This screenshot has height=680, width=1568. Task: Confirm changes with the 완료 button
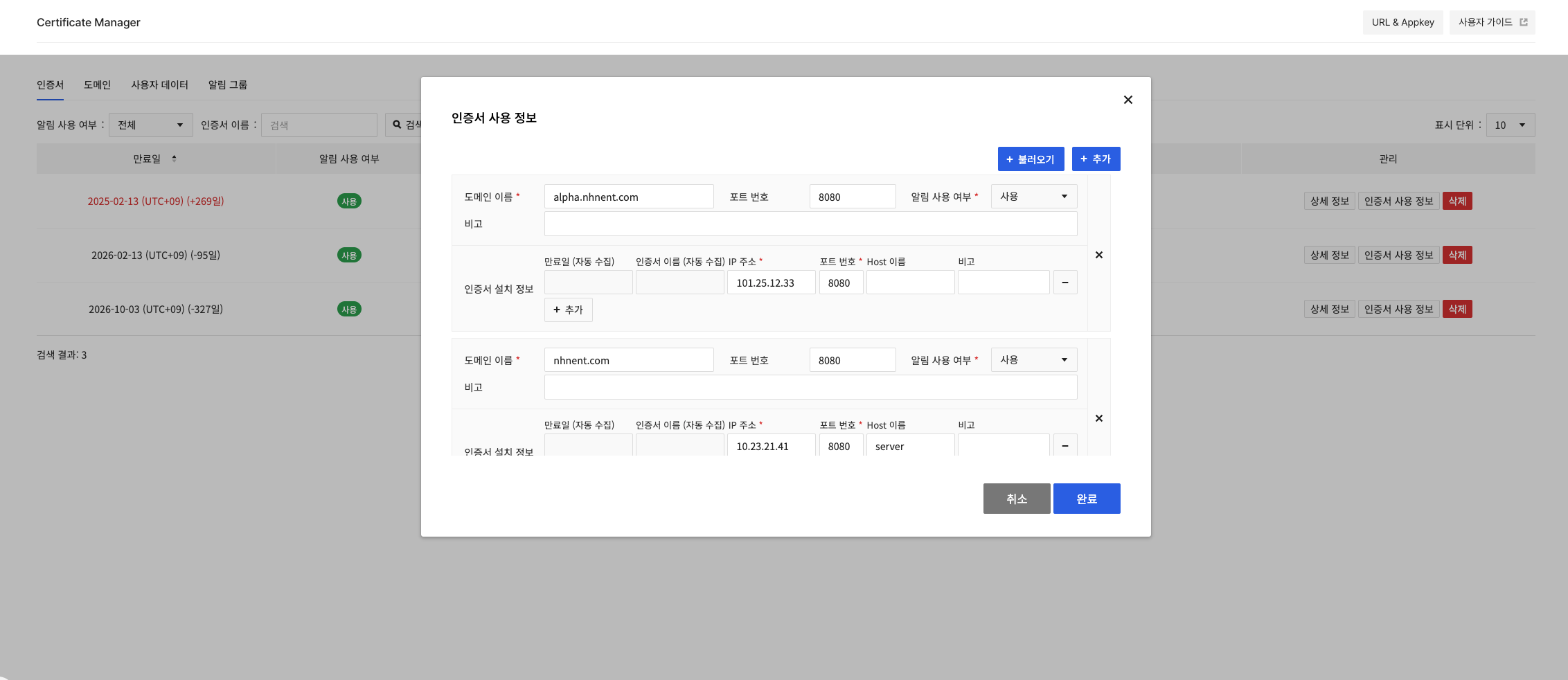pos(1087,498)
